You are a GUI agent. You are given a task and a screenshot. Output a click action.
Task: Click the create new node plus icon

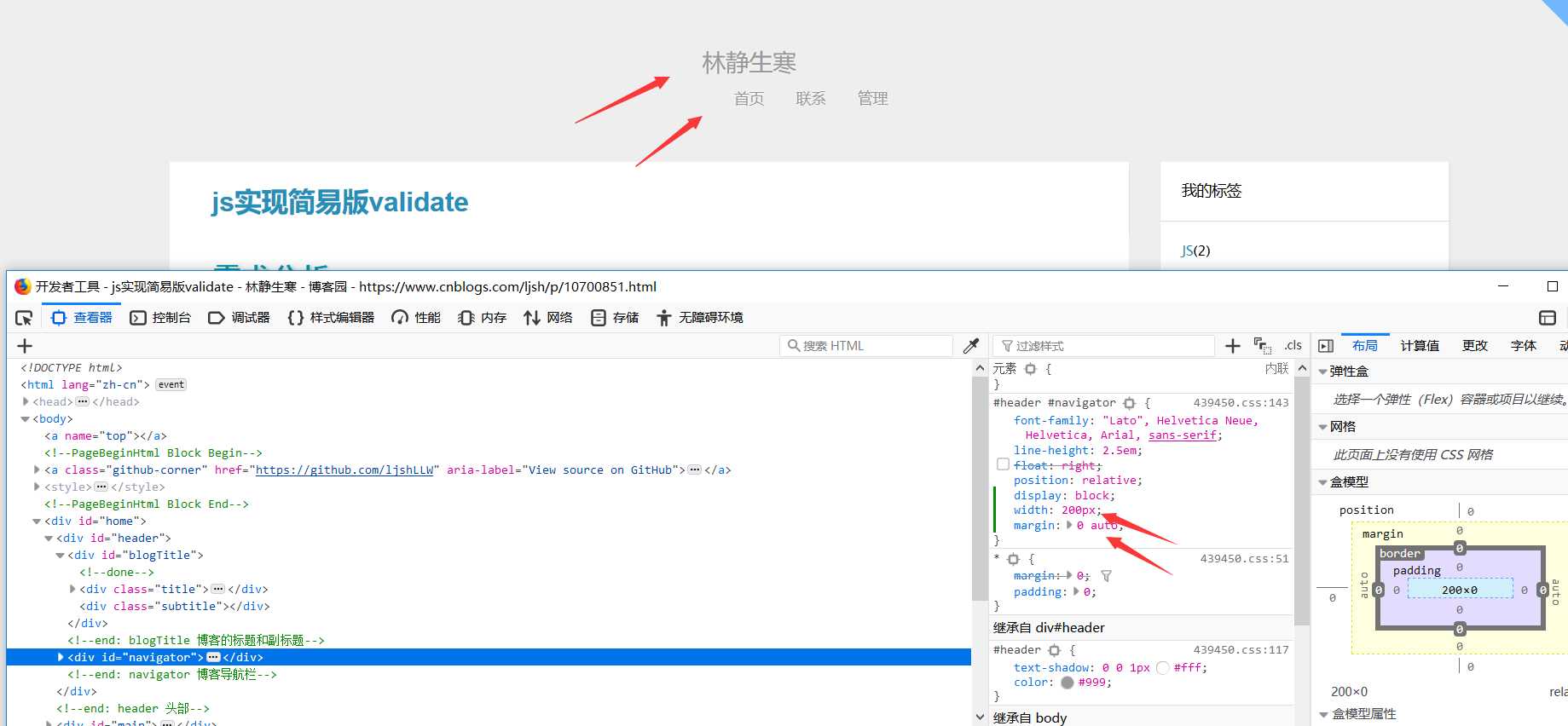click(x=25, y=346)
